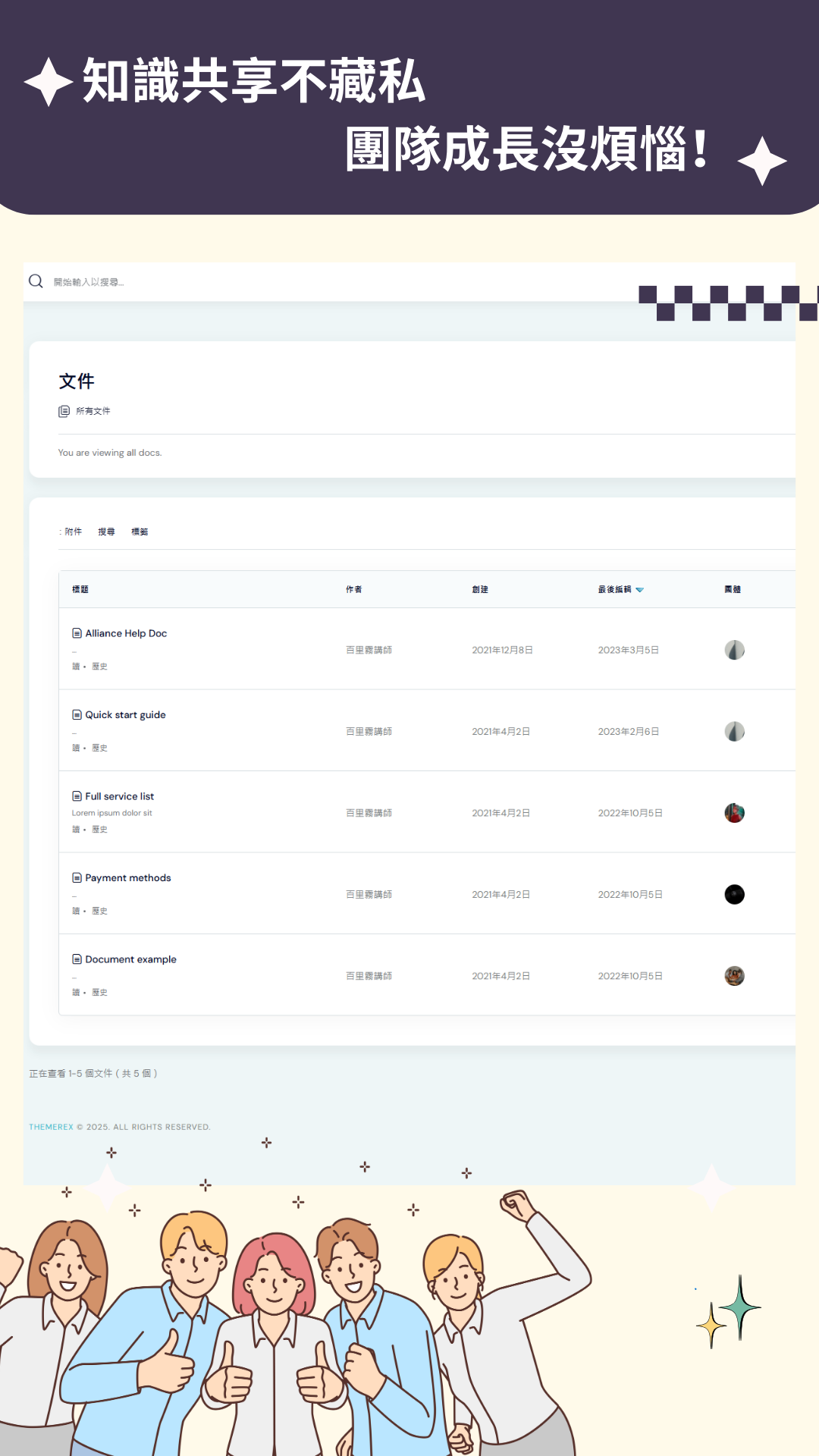Open the Payment methods document link
The height and width of the screenshot is (1456, 819).
coord(127,878)
